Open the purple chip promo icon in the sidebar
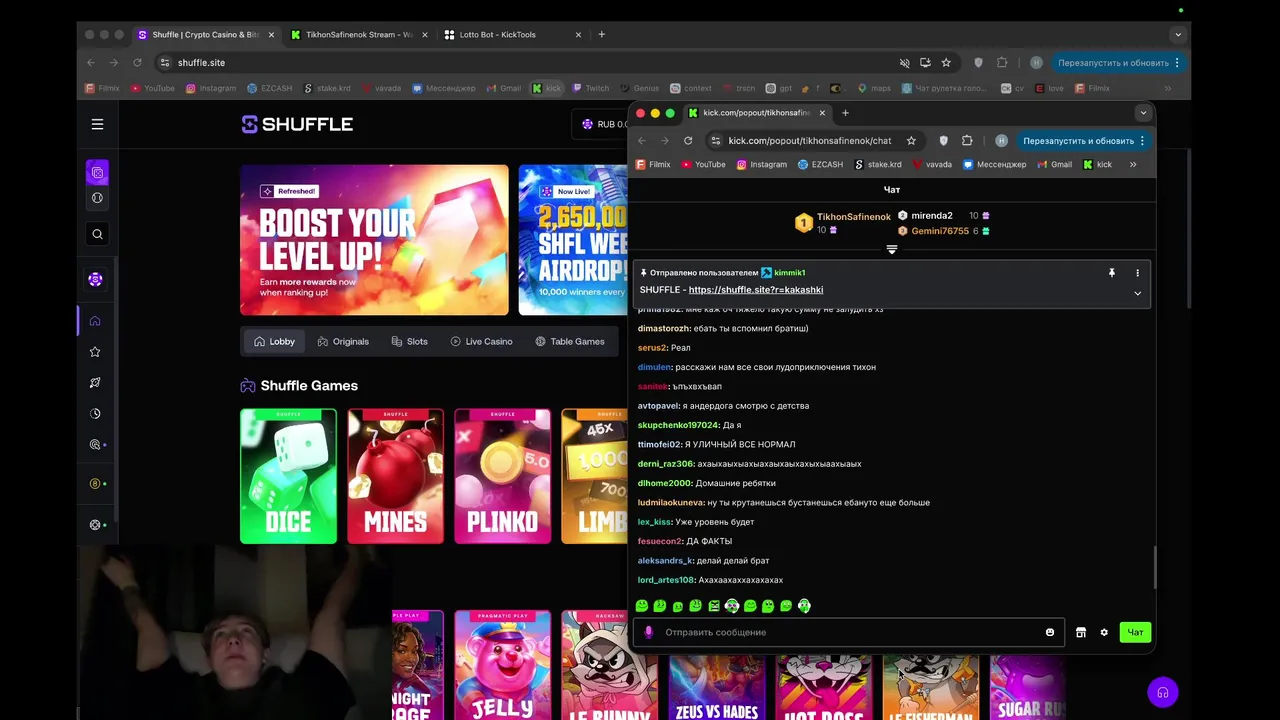 pos(95,280)
